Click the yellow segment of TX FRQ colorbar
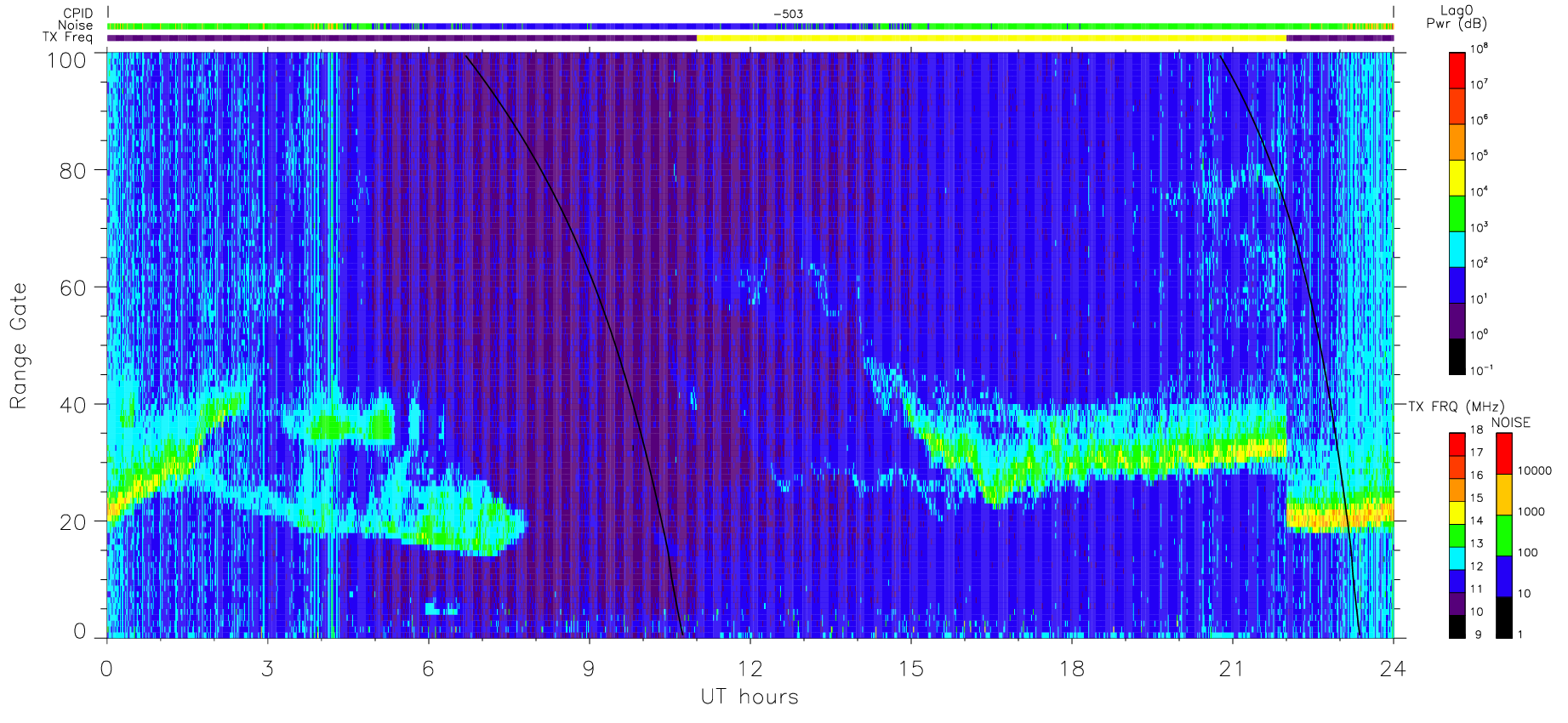This screenshot has width=1568, height=723. tap(1457, 513)
